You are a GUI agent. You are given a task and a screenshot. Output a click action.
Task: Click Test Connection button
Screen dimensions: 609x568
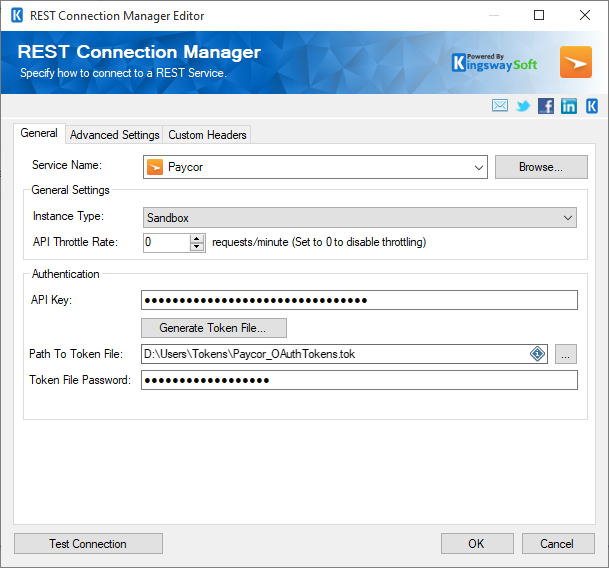[x=88, y=544]
